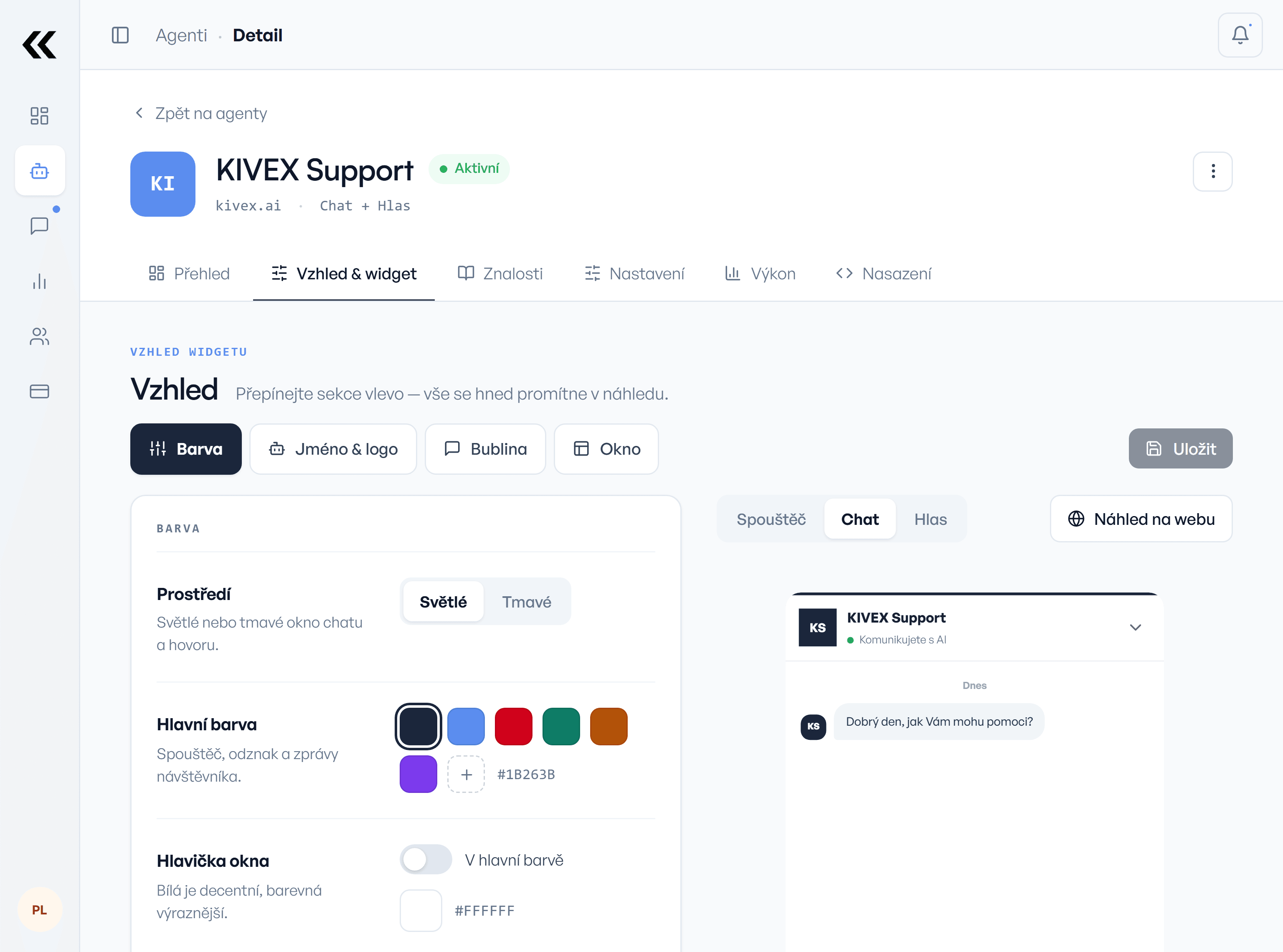The height and width of the screenshot is (952, 1283).
Task: Switch preview to Chat
Action: [860, 519]
